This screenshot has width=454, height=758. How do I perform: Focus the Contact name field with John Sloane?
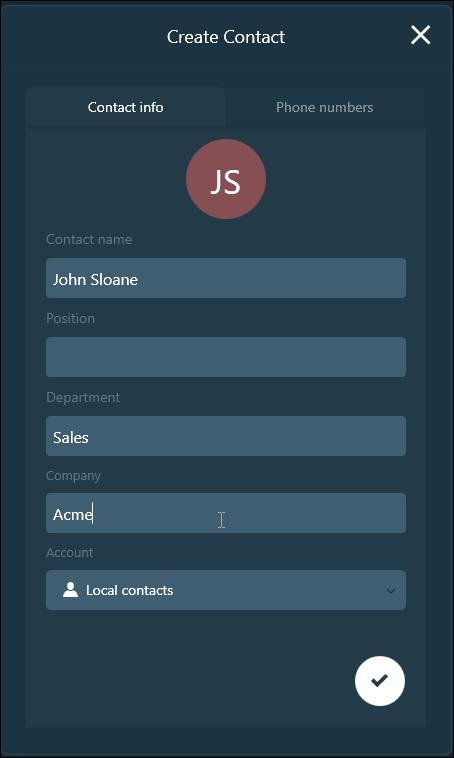pos(226,278)
